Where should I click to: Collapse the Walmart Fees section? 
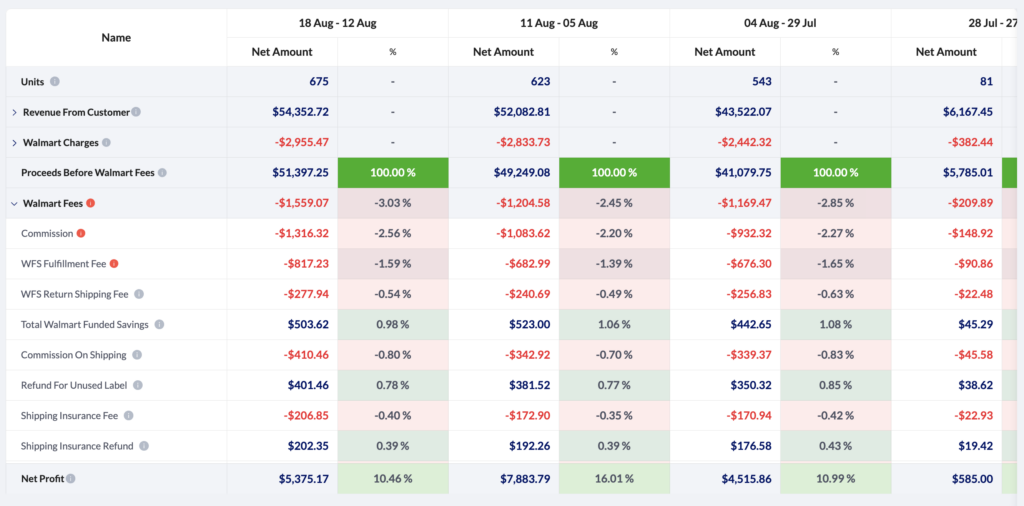(14, 203)
